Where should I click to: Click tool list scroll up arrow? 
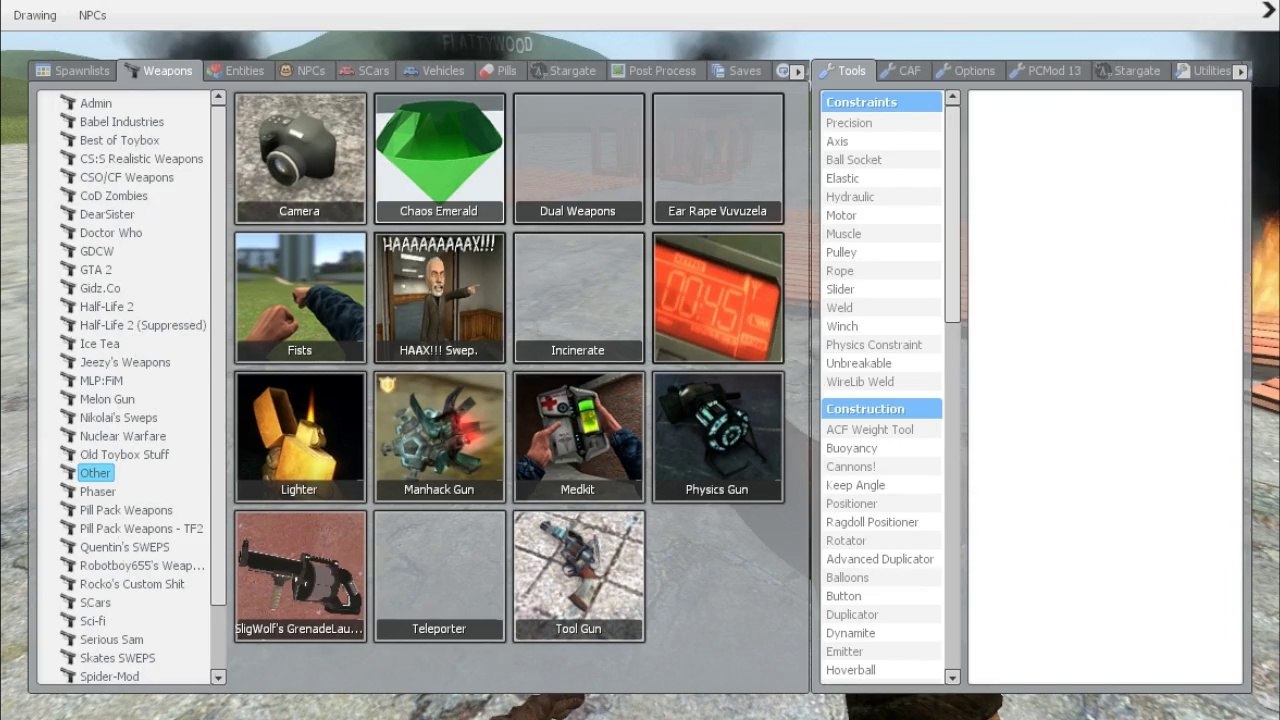[x=952, y=98]
